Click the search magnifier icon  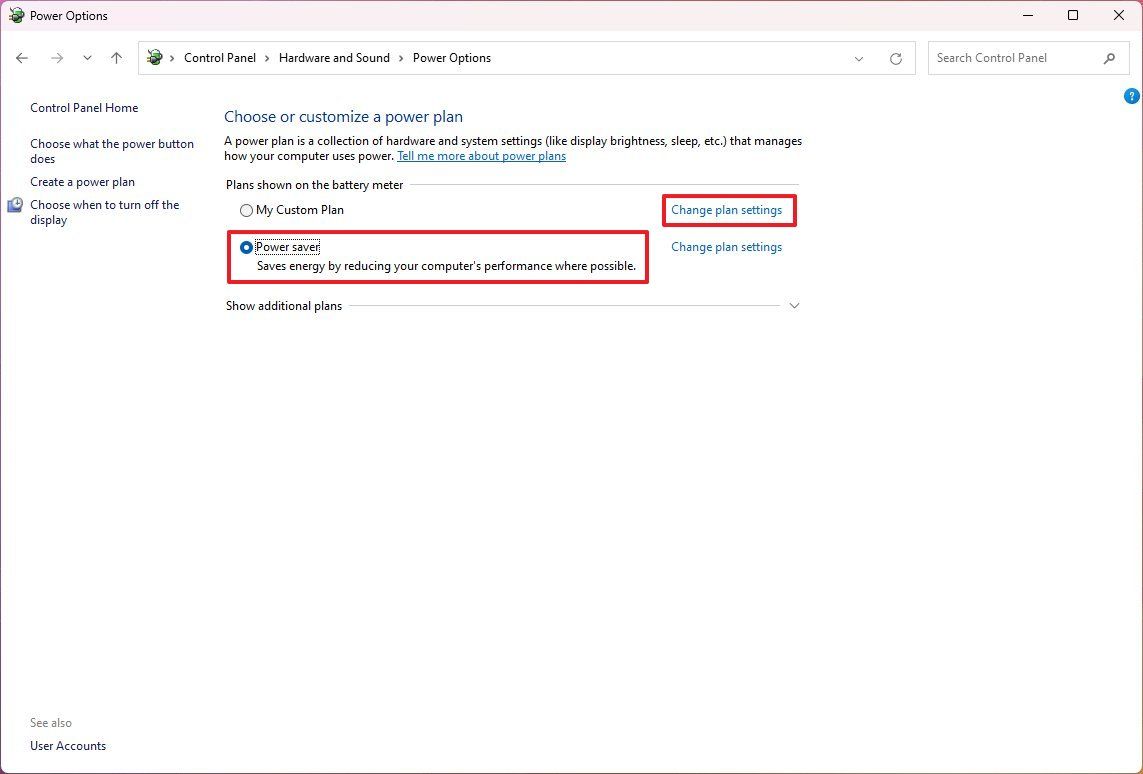[x=1109, y=59]
